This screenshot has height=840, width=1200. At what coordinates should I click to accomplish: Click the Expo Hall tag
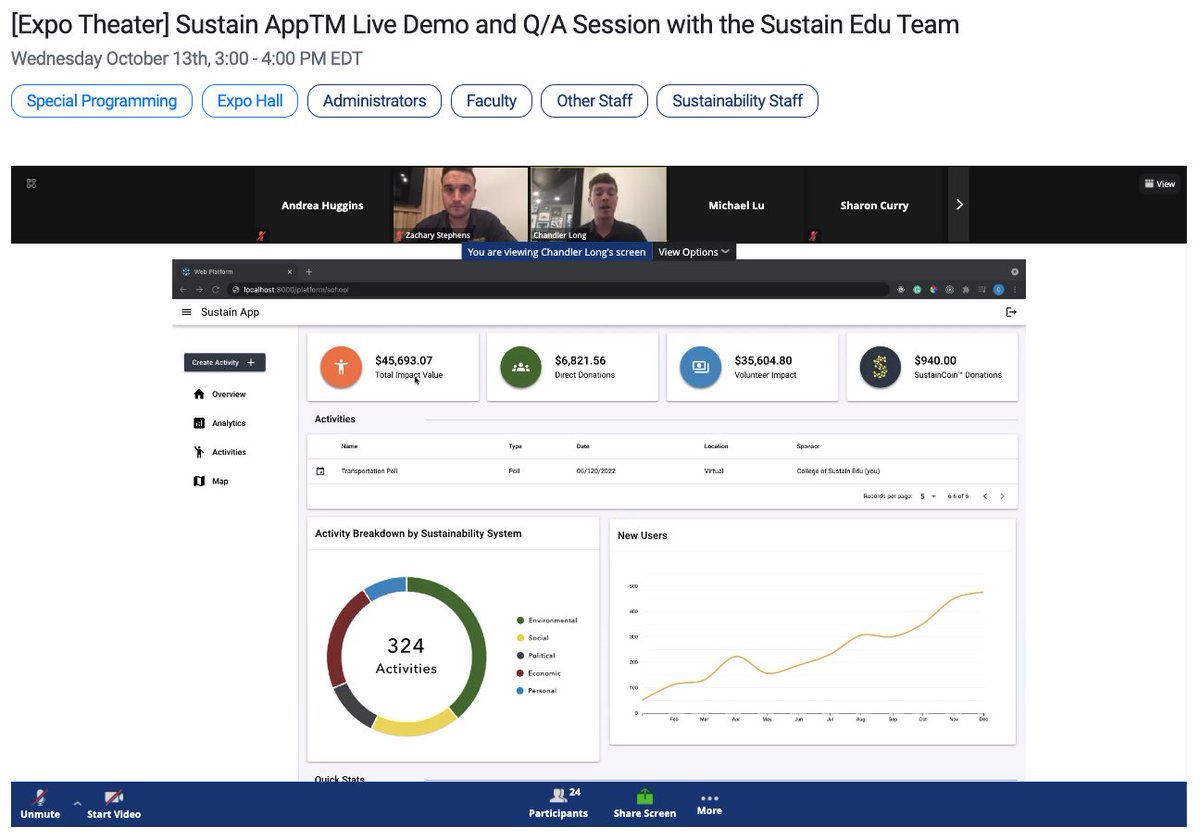[x=250, y=101]
